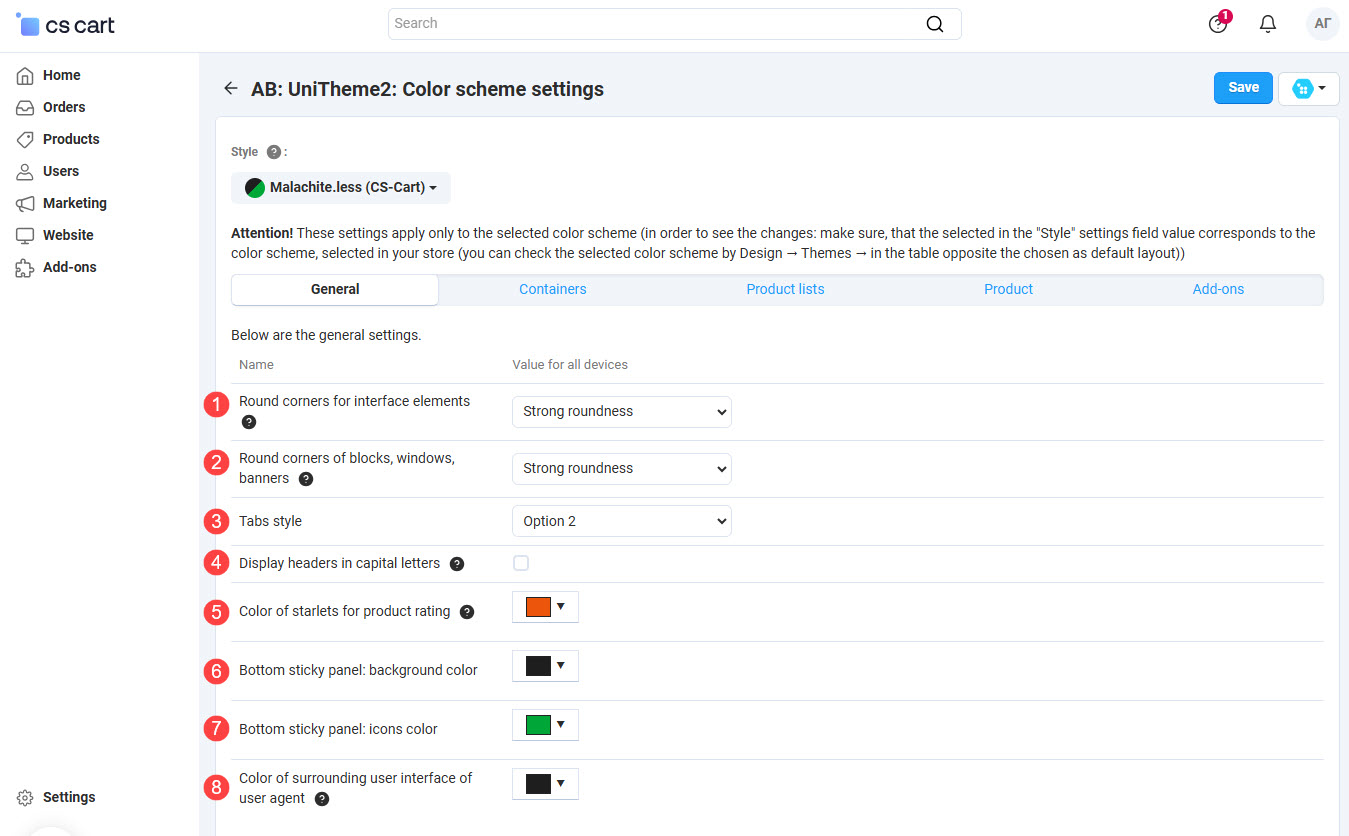
Task: Enable Display headers in capital letters checkbox
Action: point(521,563)
